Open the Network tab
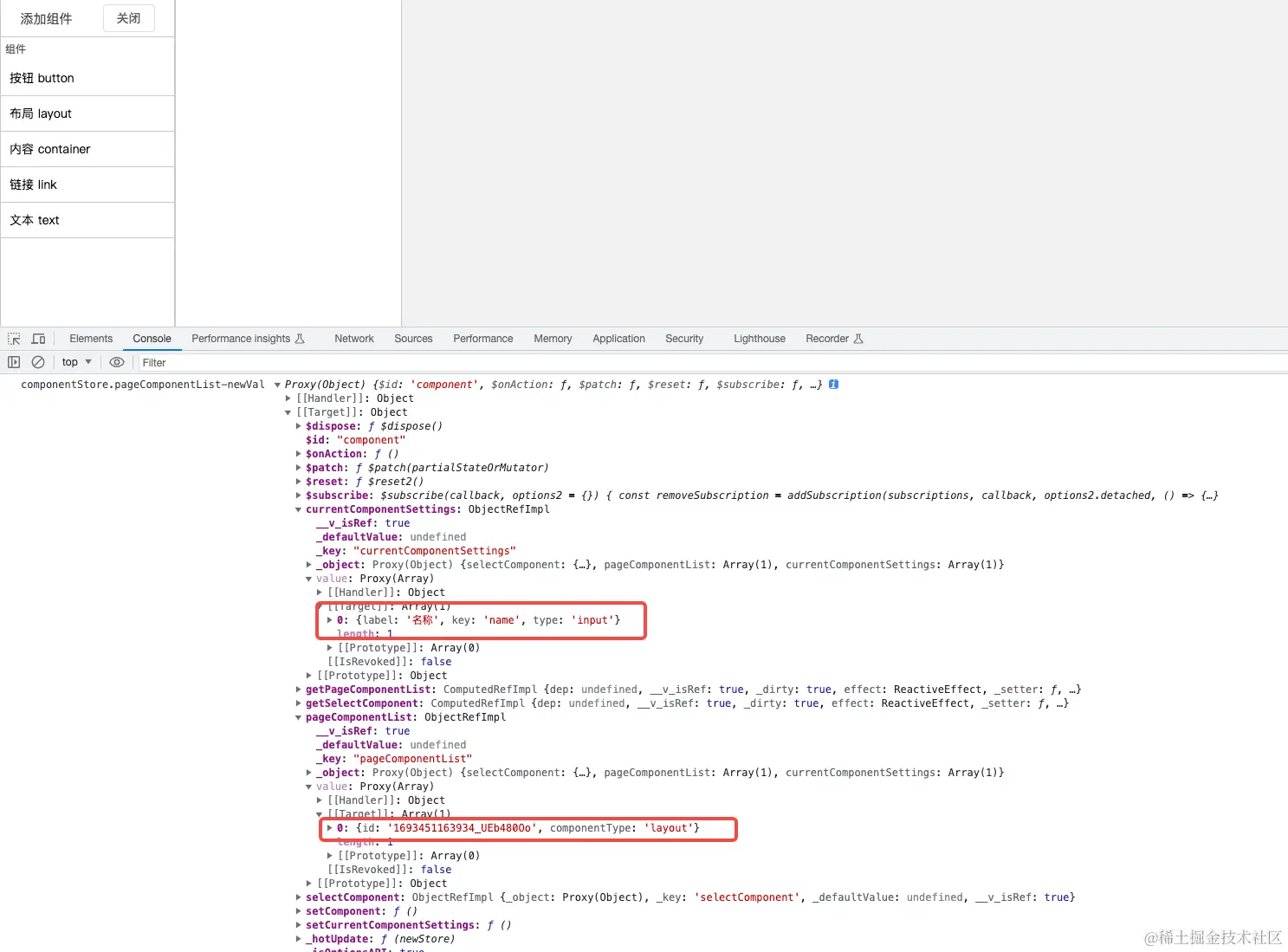Image resolution: width=1288 pixels, height=952 pixels. [x=354, y=339]
